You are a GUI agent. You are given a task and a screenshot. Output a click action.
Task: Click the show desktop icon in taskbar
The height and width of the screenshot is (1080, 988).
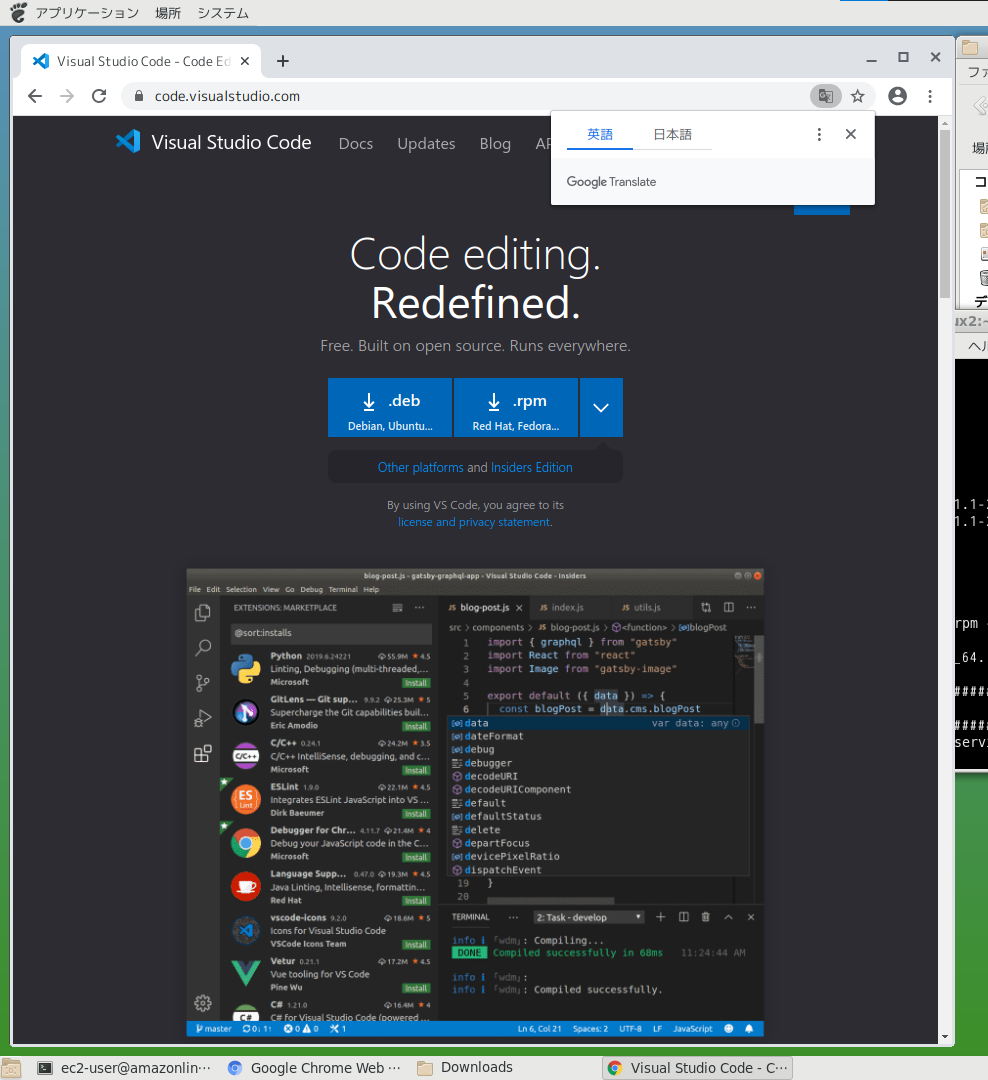tap(10, 1068)
